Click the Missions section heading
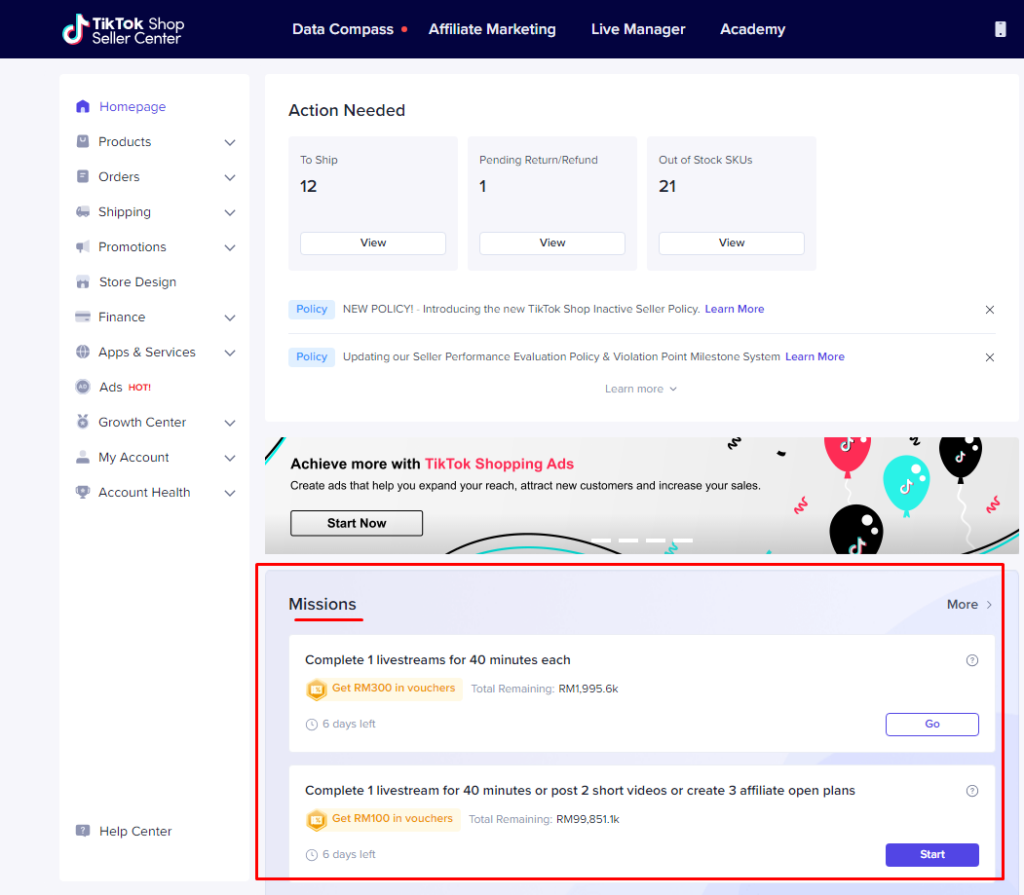This screenshot has width=1024, height=895. (x=323, y=604)
